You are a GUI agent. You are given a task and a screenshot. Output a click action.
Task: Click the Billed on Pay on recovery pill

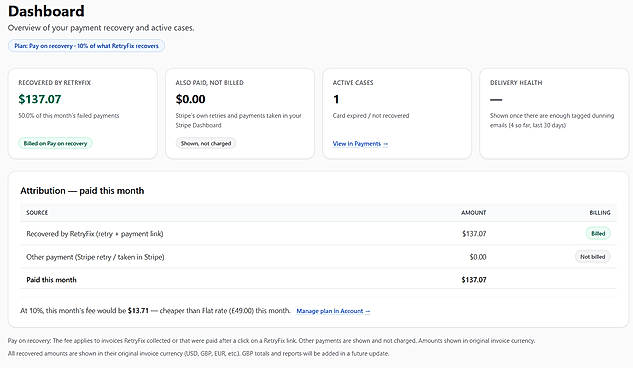pos(55,143)
